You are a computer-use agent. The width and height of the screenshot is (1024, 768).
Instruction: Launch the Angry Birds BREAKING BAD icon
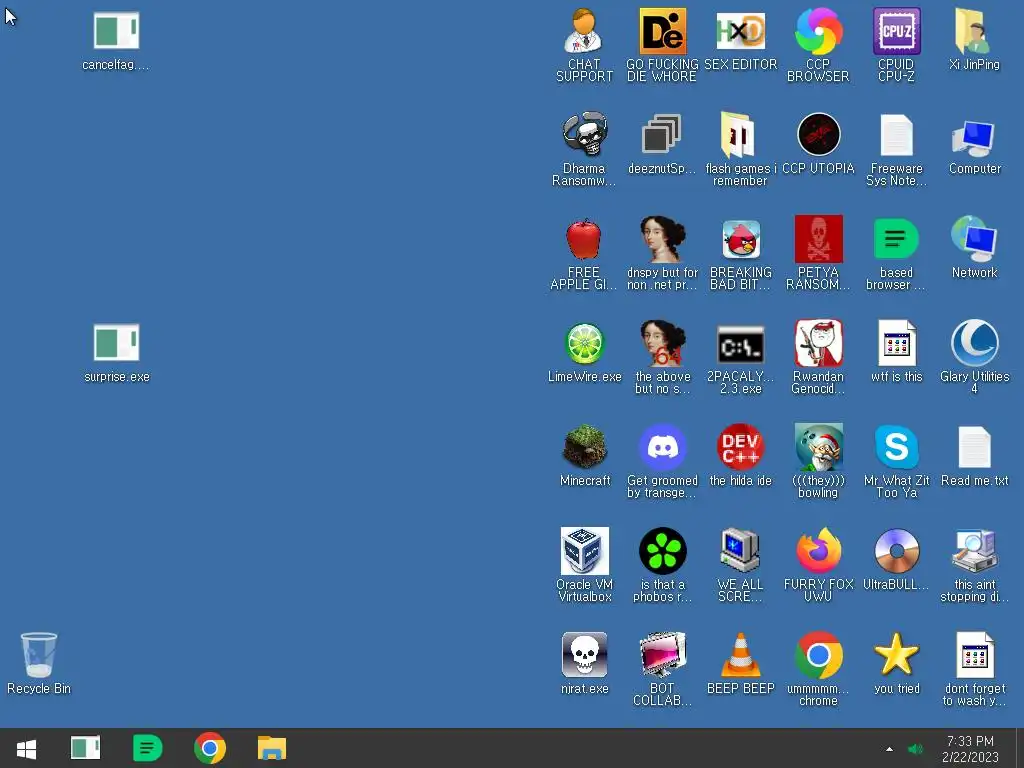tap(741, 239)
